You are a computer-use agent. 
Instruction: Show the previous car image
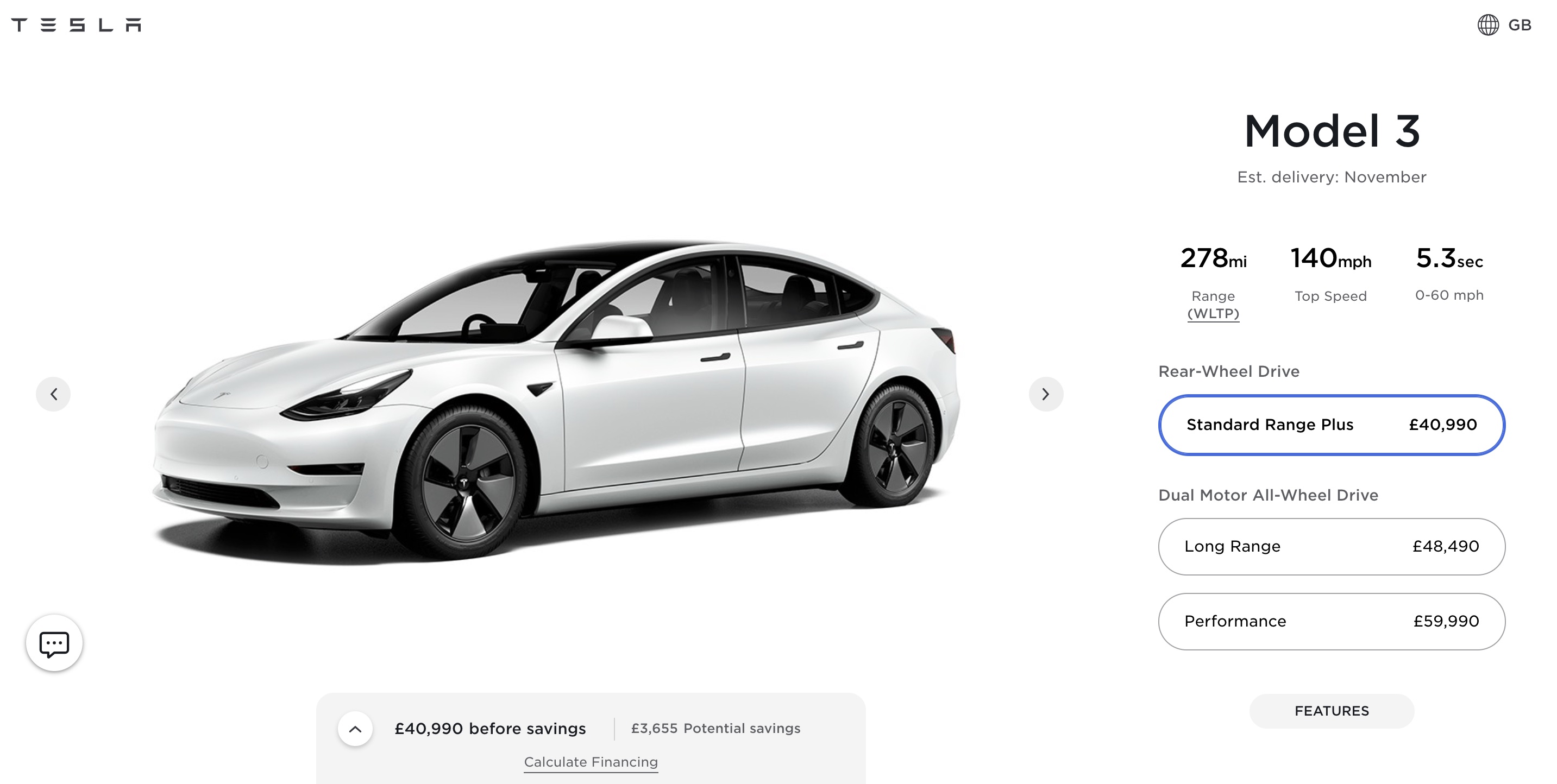[53, 394]
